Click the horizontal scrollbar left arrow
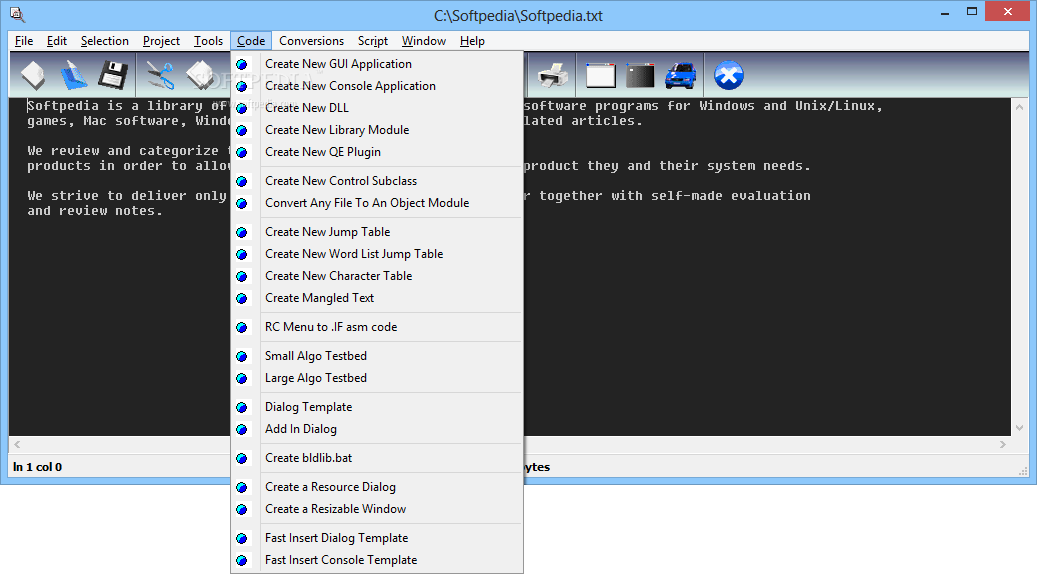The image size is (1037, 574). click(x=17, y=445)
